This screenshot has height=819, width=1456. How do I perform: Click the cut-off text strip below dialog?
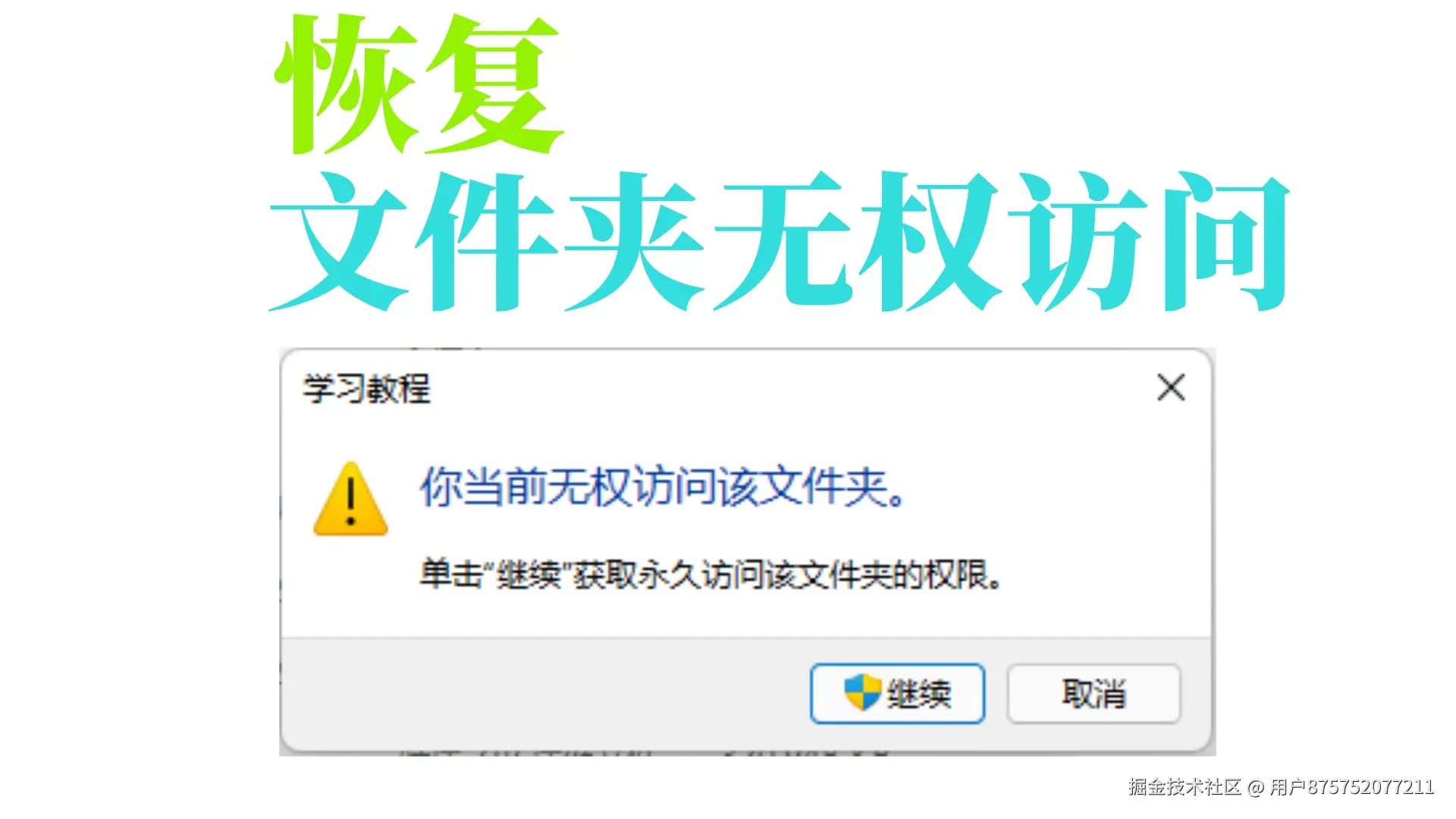click(x=645, y=754)
